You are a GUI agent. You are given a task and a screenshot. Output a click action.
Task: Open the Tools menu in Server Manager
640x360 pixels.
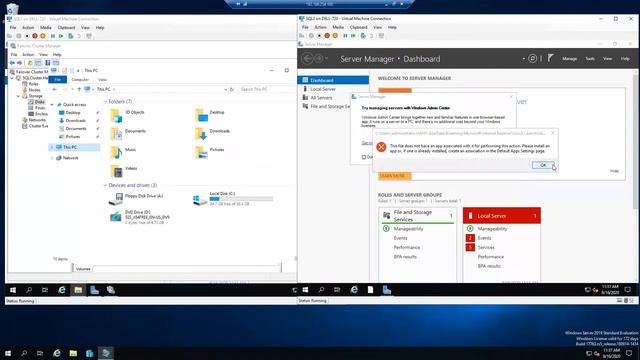[x=590, y=59]
